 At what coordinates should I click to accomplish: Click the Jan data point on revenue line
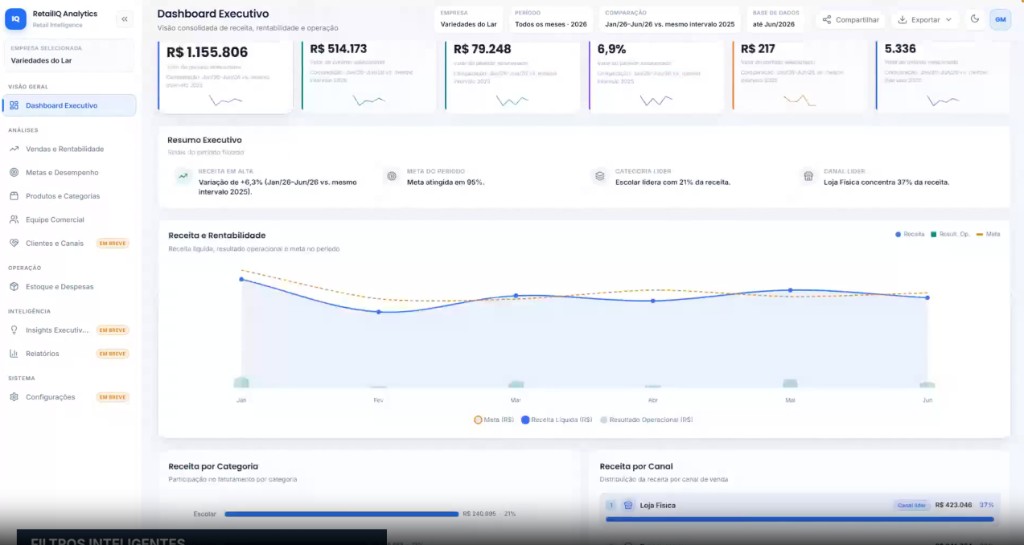242,279
